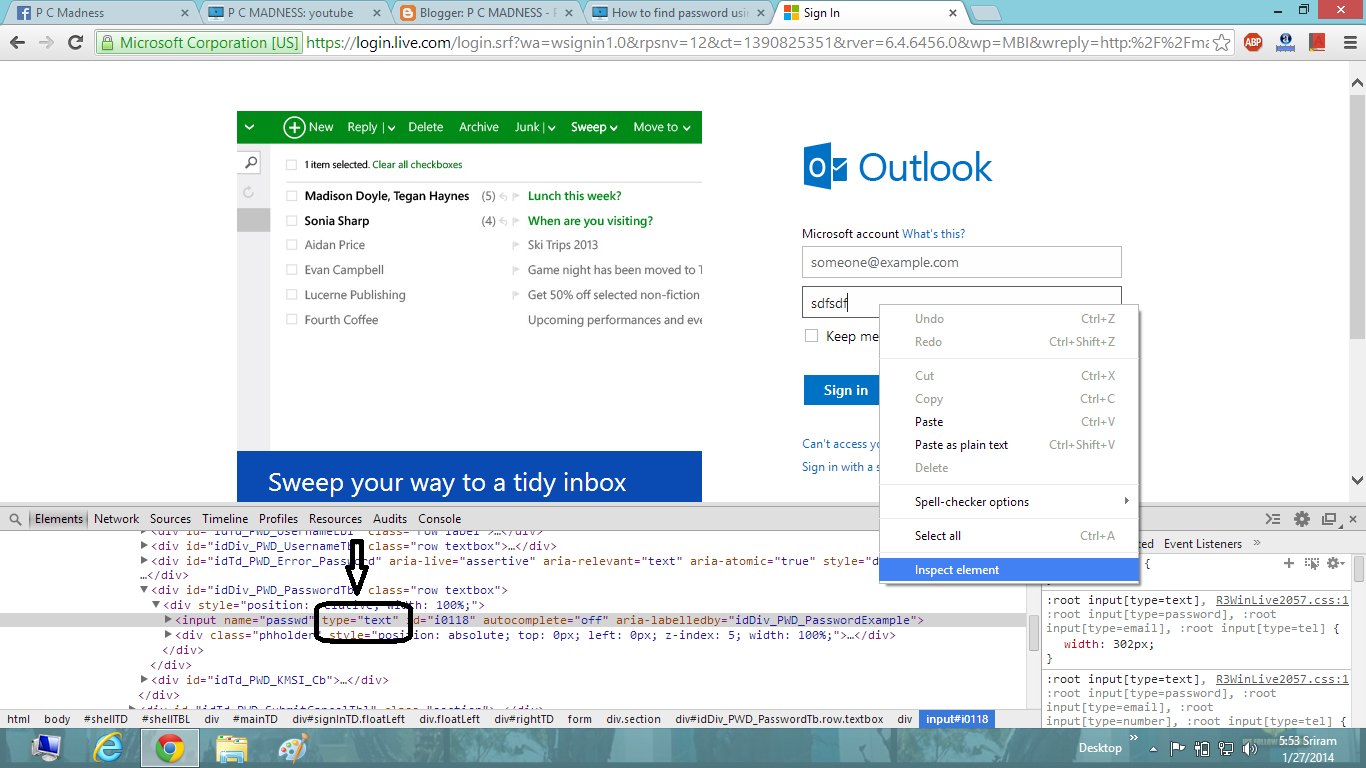This screenshot has height=768, width=1366.
Task: Expand the input name passwd node
Action: pos(168,620)
